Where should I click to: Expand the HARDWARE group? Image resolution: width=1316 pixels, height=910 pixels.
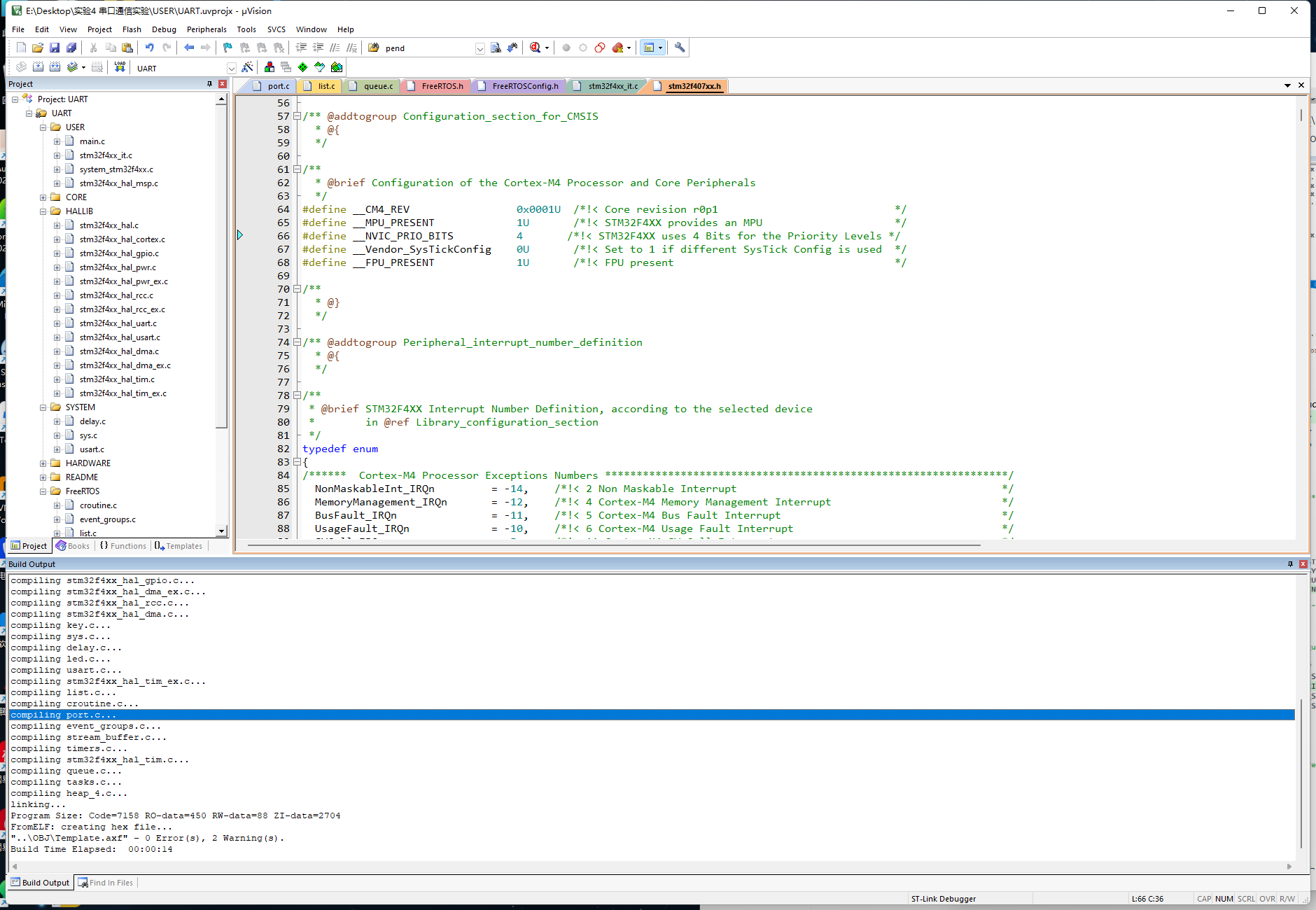43,463
